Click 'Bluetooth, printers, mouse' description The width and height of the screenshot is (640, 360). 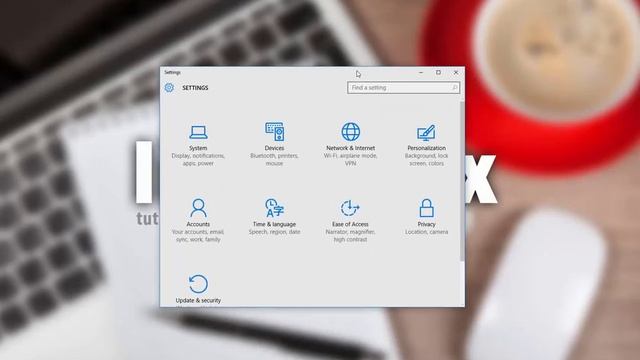coord(274,160)
